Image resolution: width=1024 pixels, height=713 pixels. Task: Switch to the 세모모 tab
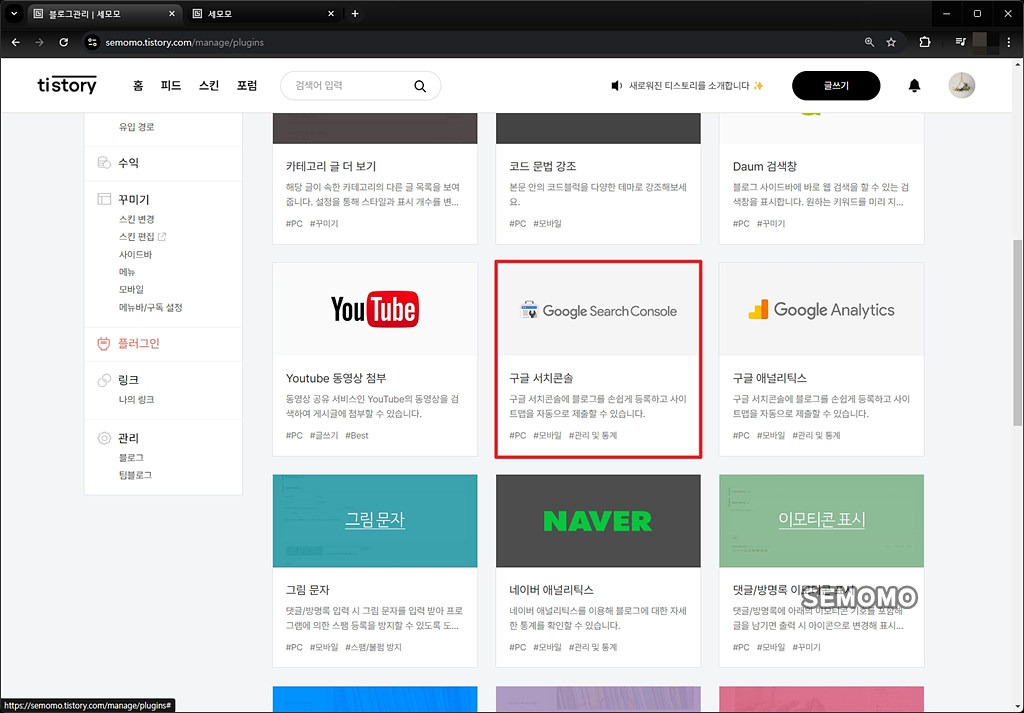click(263, 14)
